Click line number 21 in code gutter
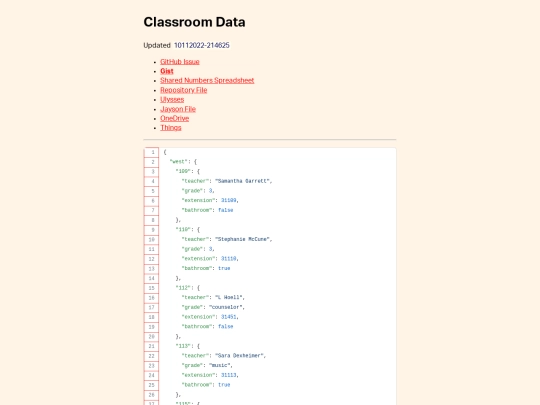 [152, 346]
